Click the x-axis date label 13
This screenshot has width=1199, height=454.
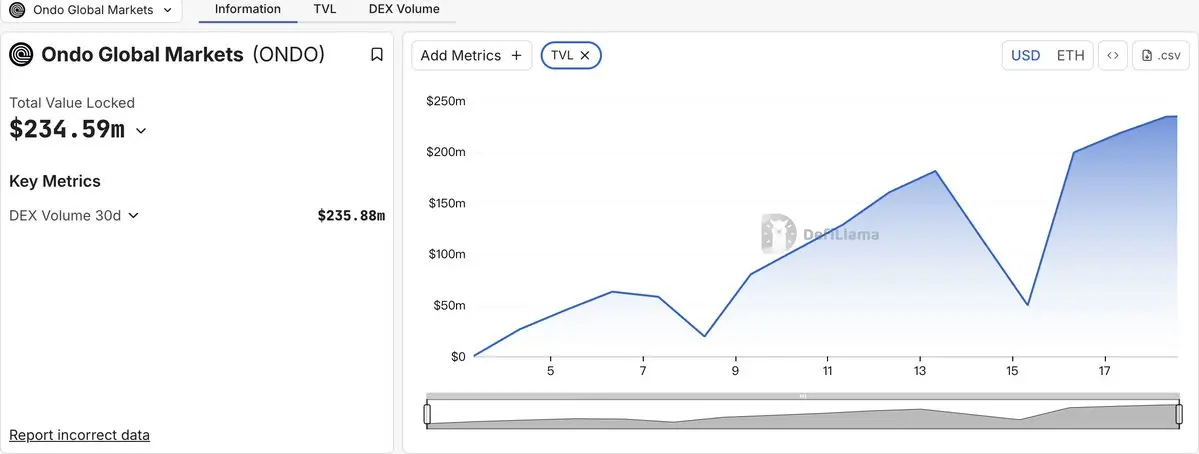point(920,371)
